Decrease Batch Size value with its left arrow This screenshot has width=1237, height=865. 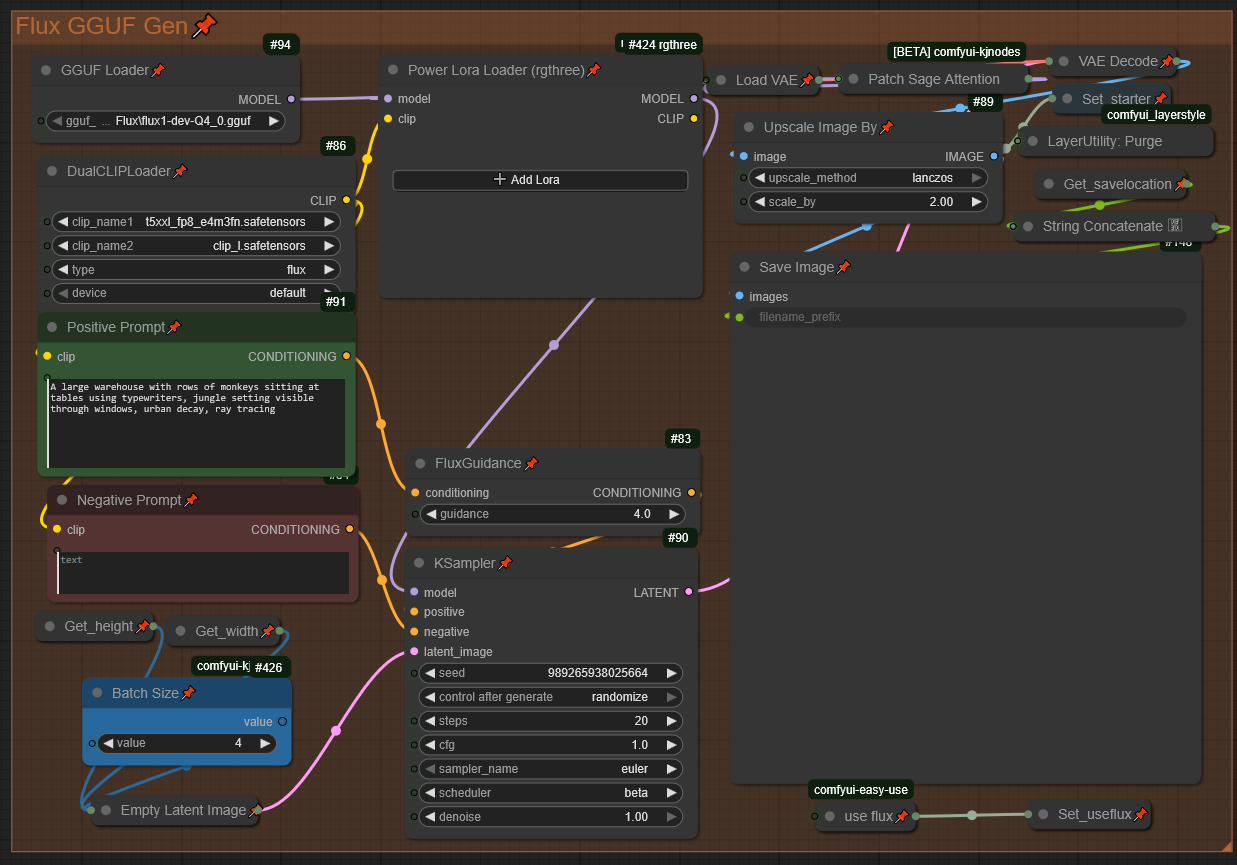click(x=107, y=743)
